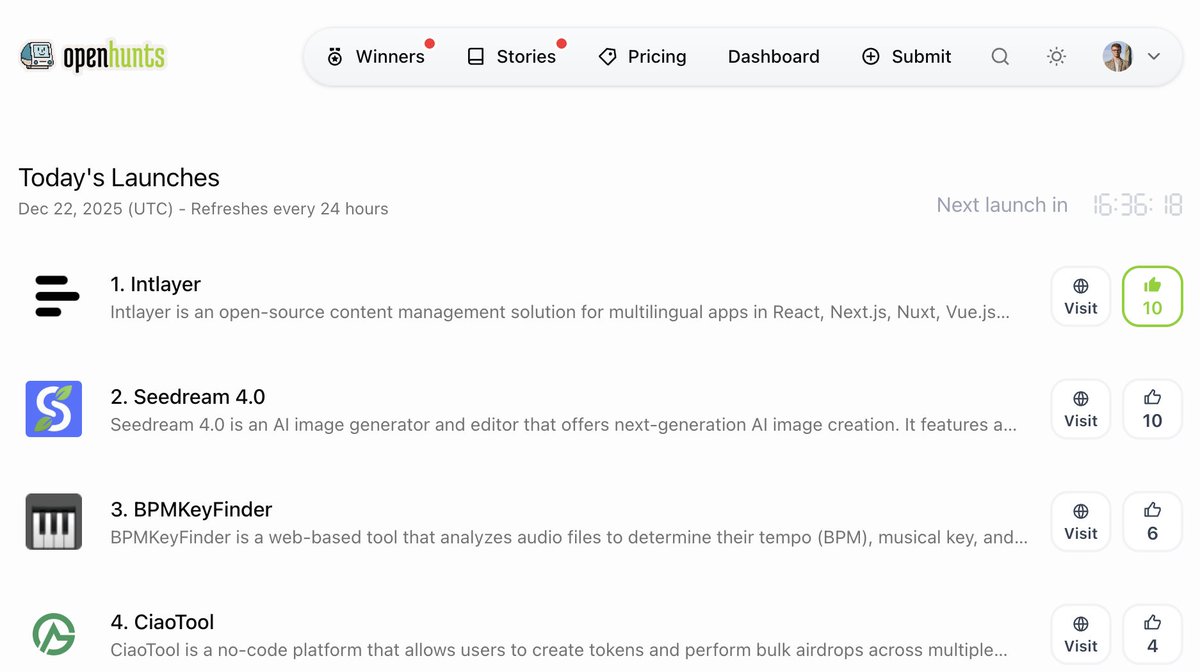
Task: Click the 'Today's Launches' heading
Action: pyautogui.click(x=119, y=178)
